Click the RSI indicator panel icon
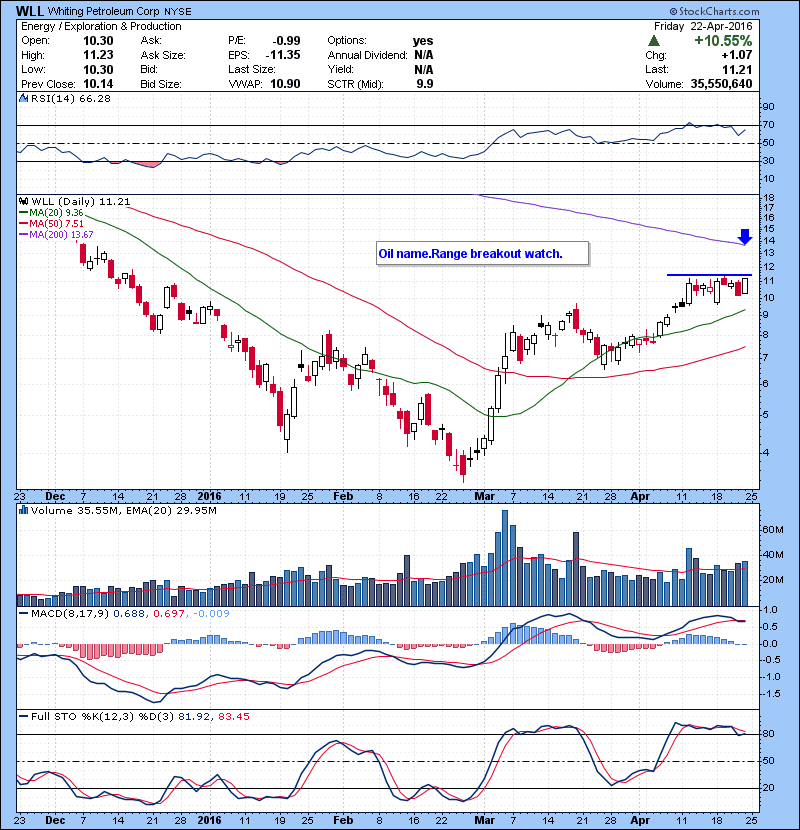800x830 pixels. coord(23,98)
